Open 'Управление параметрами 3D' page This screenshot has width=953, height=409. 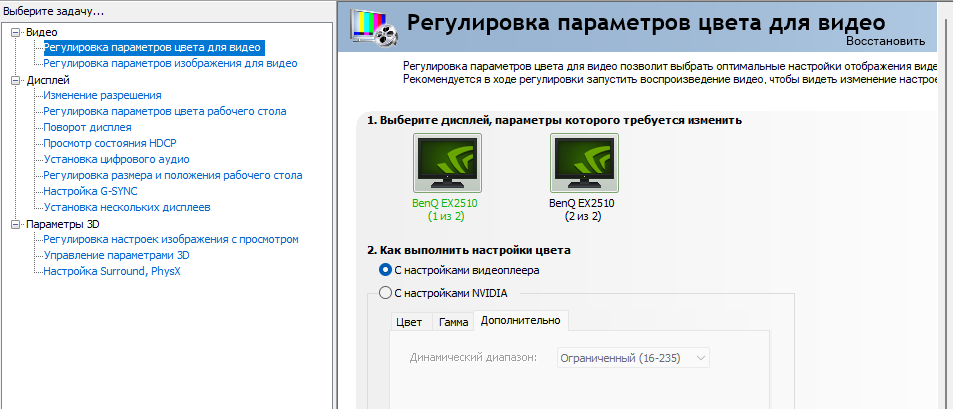[x=116, y=255]
